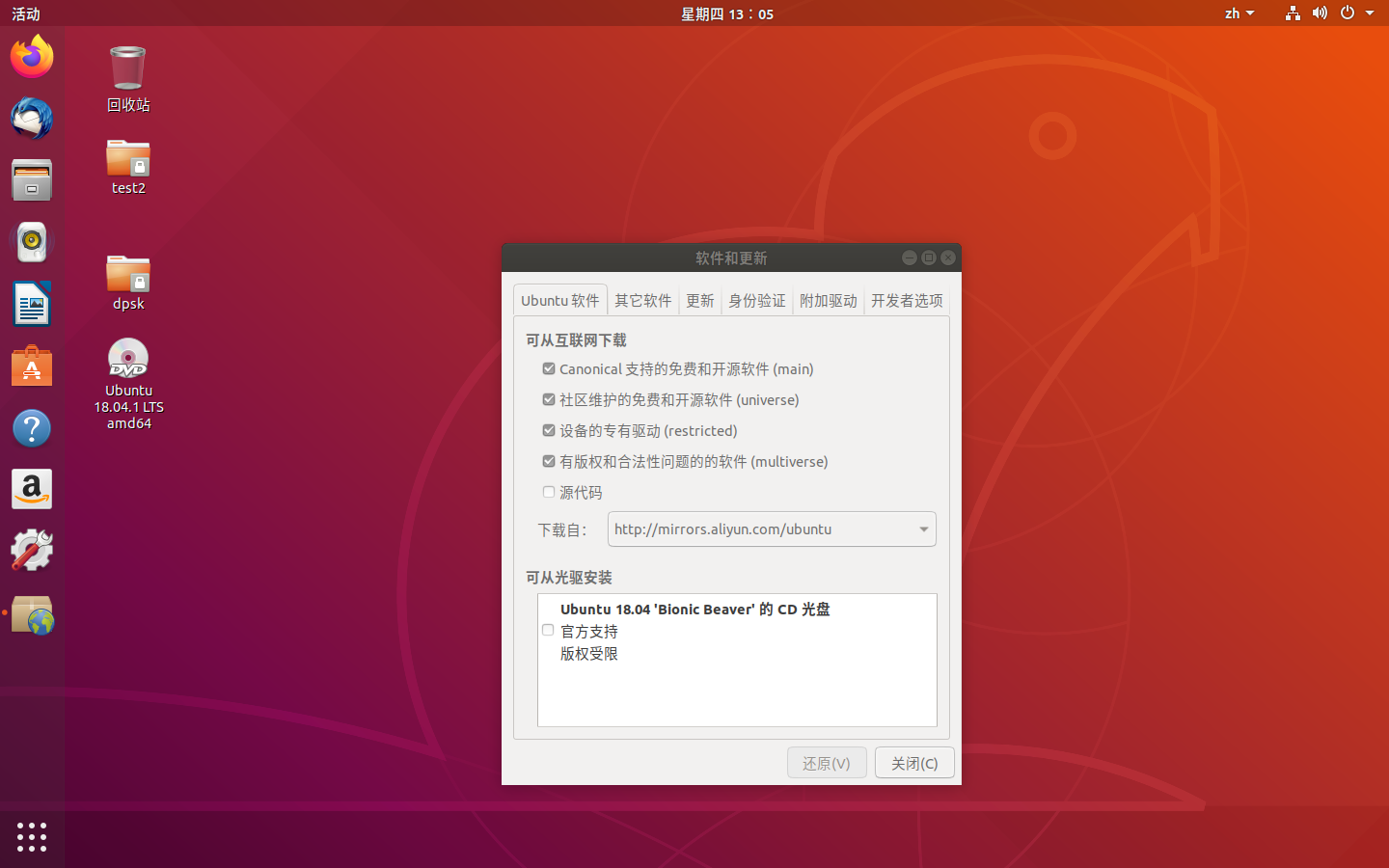Open the Files manager dock icon
The width and height of the screenshot is (1389, 868).
[x=32, y=180]
